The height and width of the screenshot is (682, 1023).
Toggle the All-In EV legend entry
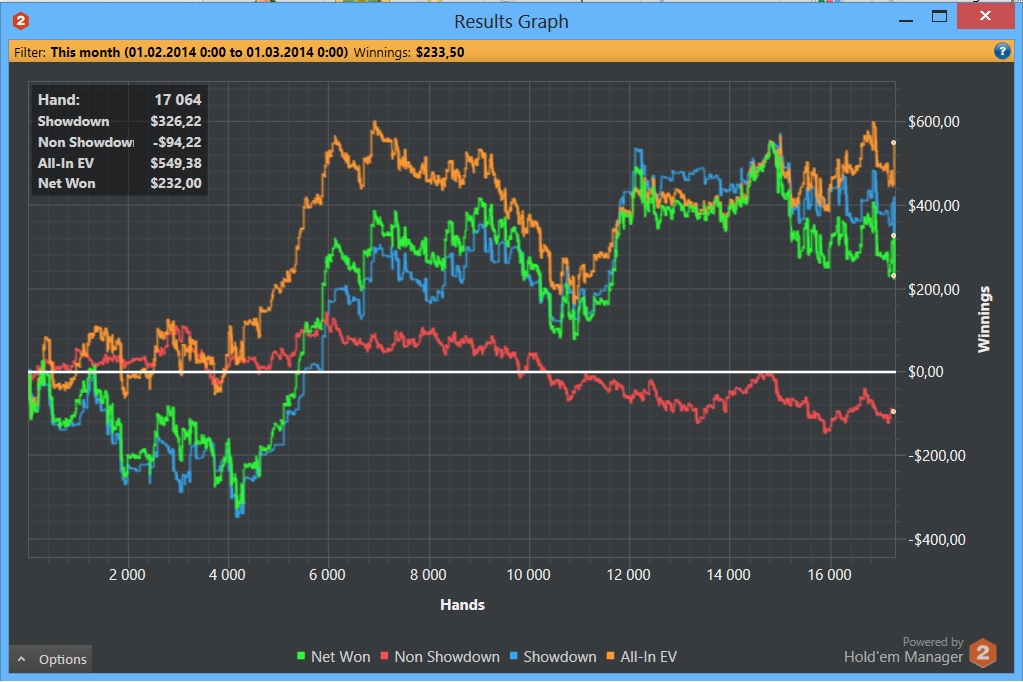641,657
